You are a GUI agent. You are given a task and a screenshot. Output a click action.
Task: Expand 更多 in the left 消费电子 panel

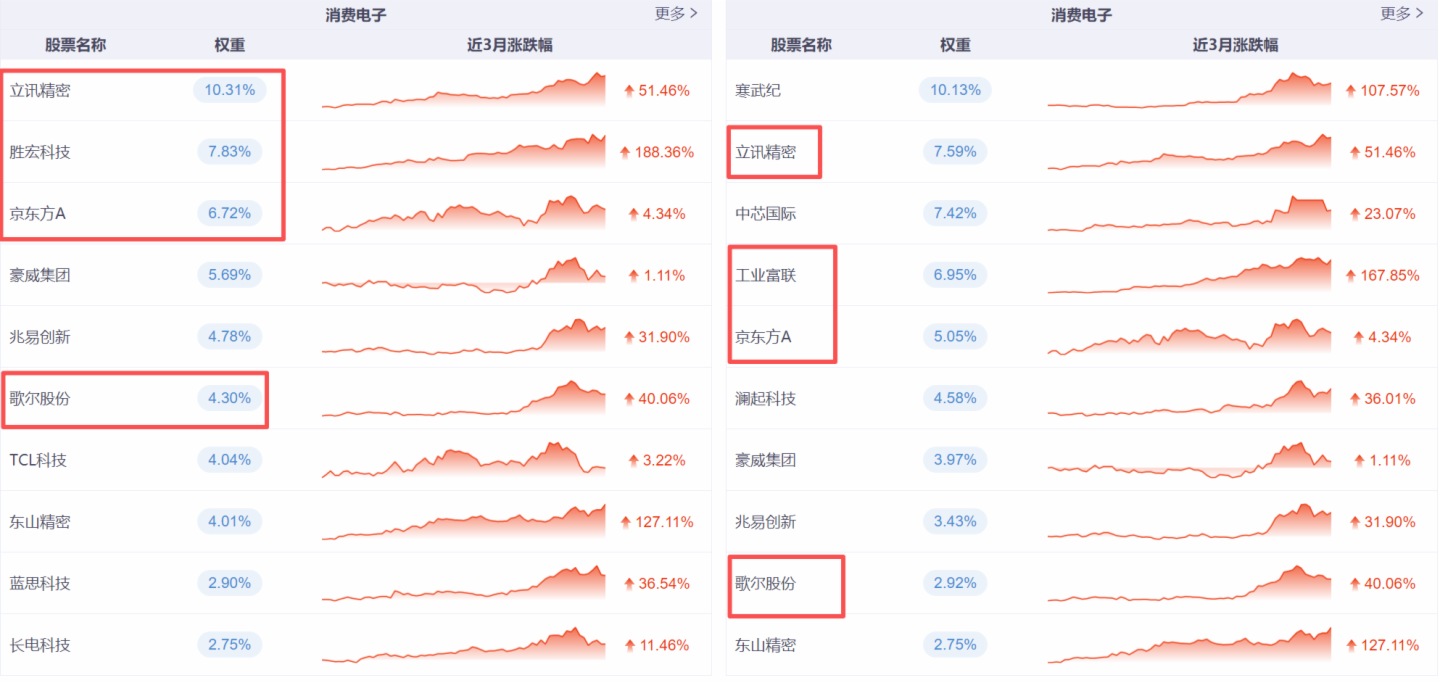(676, 14)
